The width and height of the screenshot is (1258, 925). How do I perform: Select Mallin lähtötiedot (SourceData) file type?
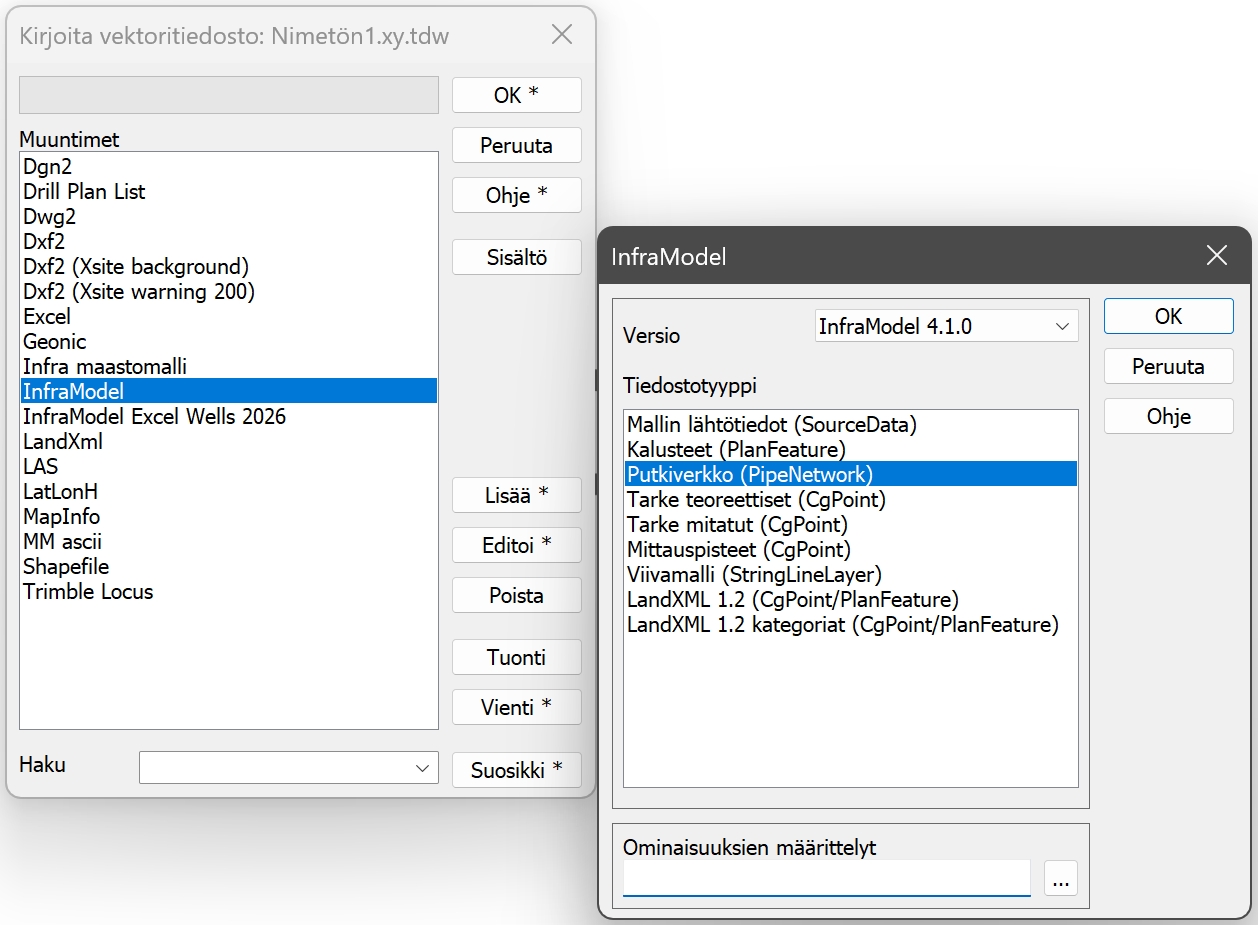[851, 424]
